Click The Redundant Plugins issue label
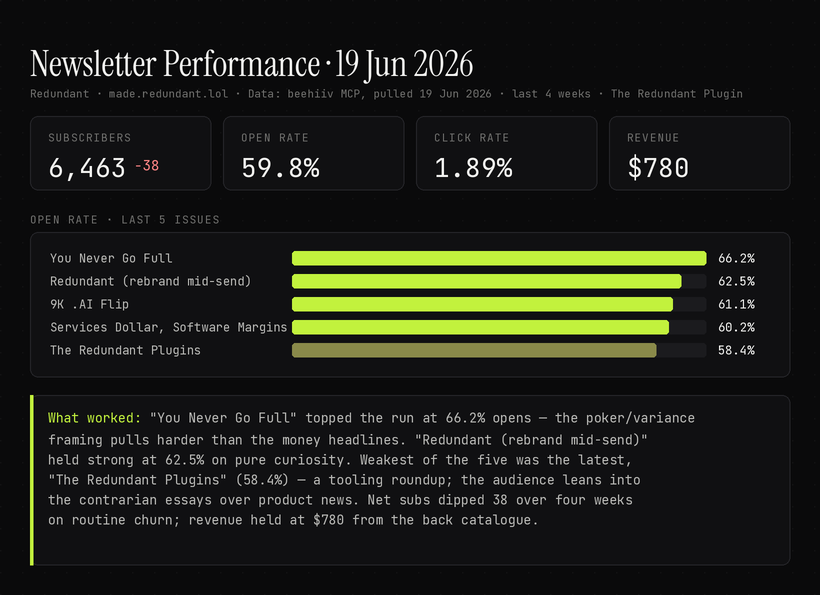This screenshot has height=595, width=820. click(126, 350)
